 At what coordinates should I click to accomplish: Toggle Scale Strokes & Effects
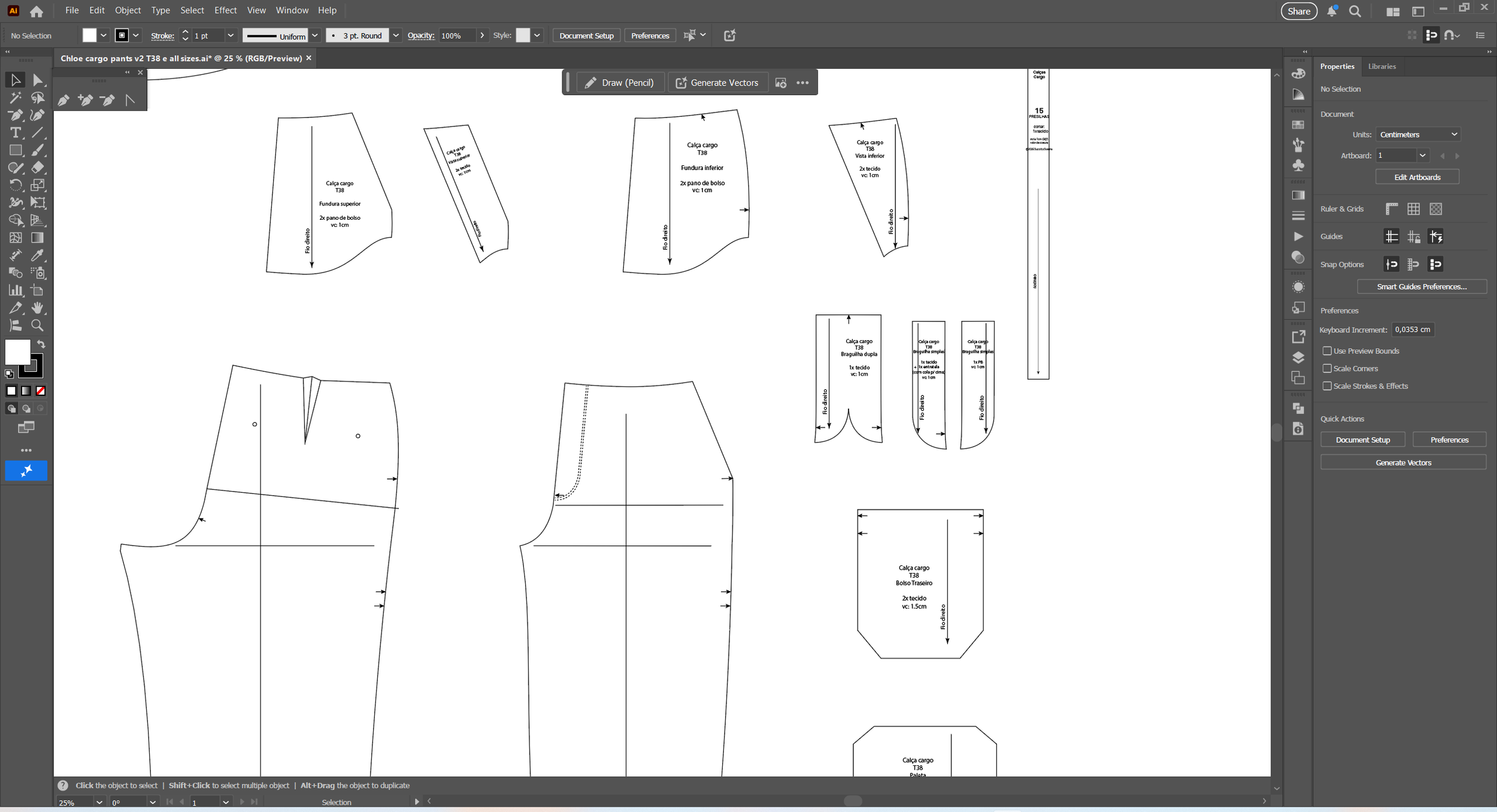coord(1327,386)
